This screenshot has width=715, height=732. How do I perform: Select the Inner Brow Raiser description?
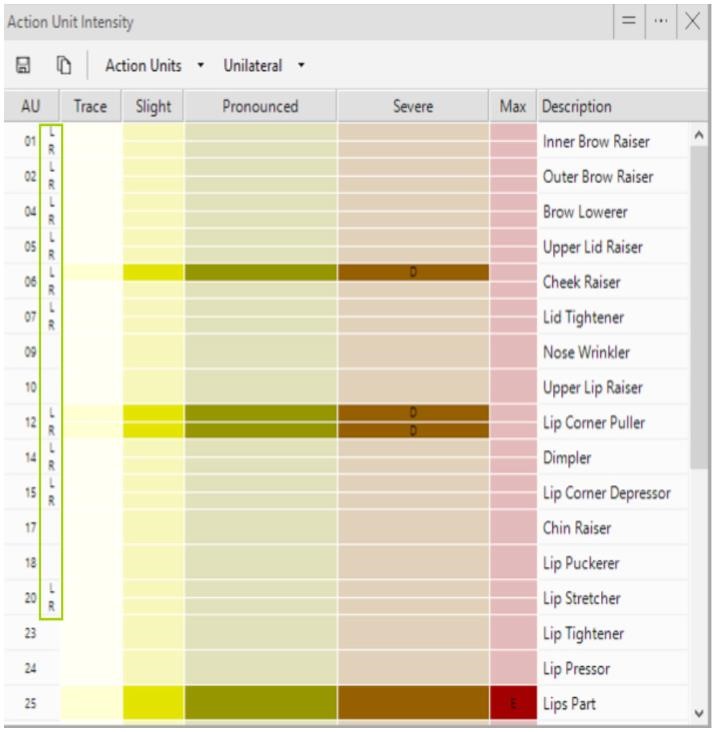(x=596, y=142)
